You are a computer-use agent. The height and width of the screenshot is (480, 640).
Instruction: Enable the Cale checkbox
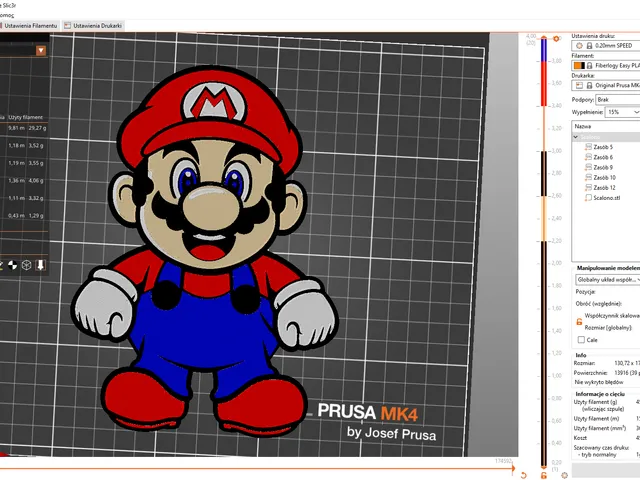(x=581, y=340)
